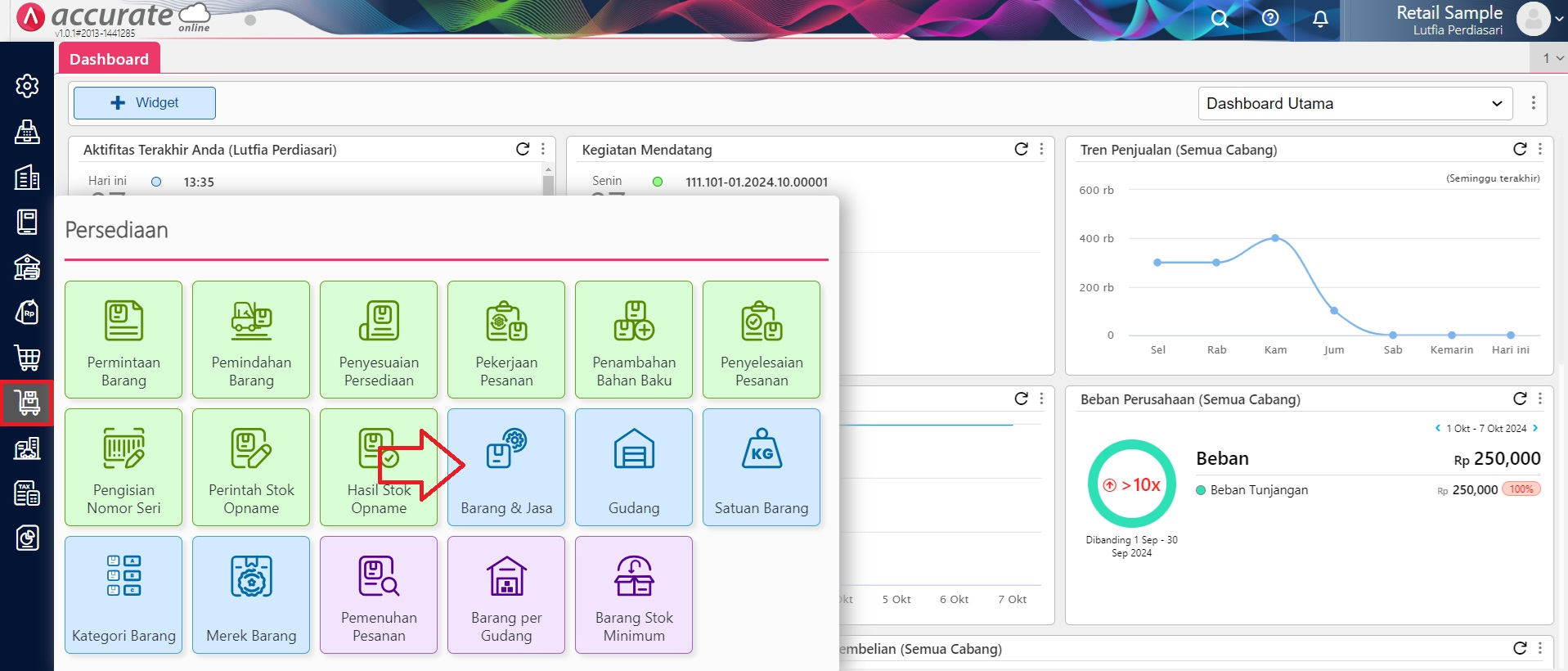Image resolution: width=1568 pixels, height=671 pixels.
Task: Open Pekerjaan Pesanan tile
Action: pyautogui.click(x=506, y=340)
